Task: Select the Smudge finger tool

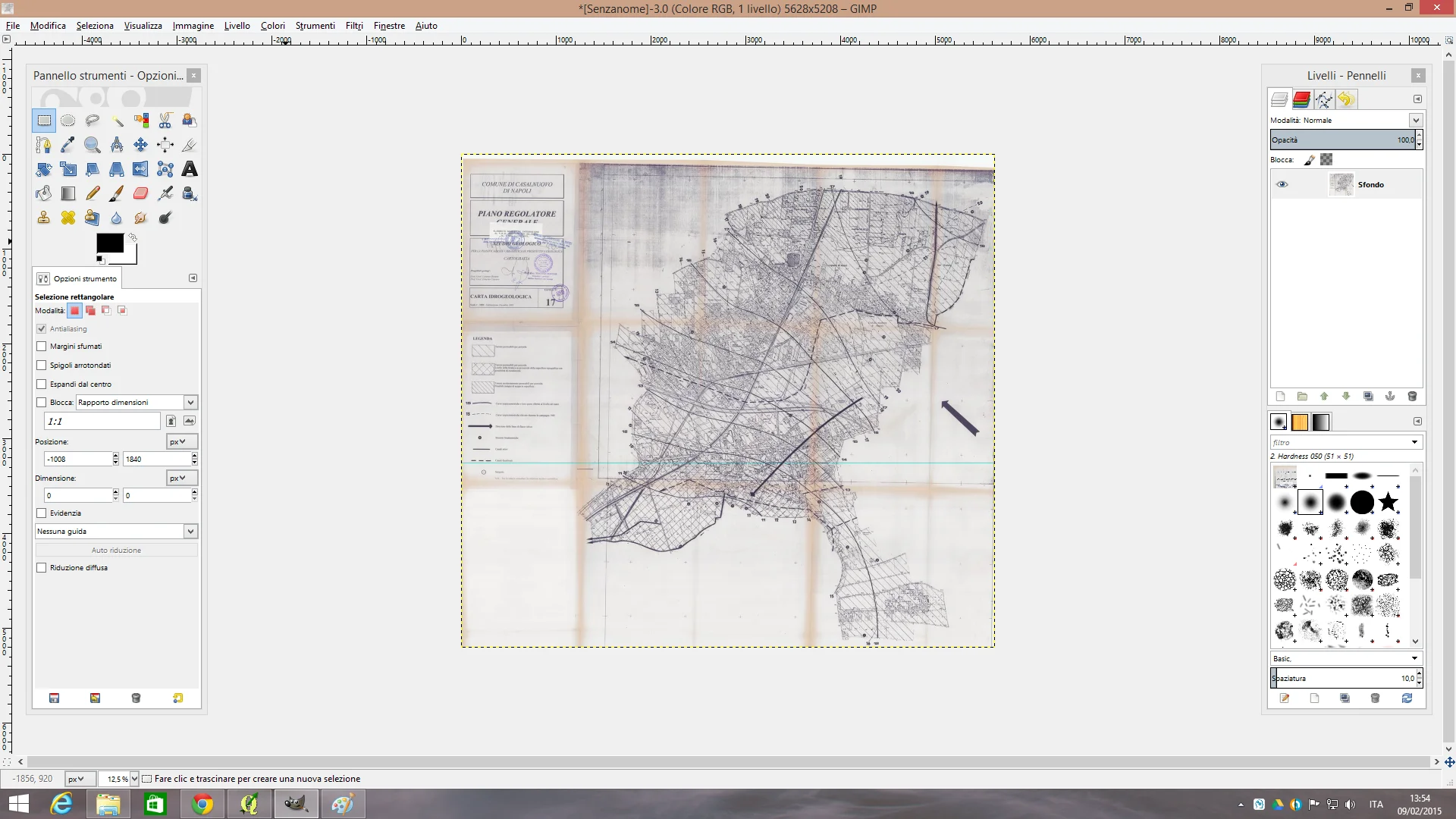Action: click(141, 218)
